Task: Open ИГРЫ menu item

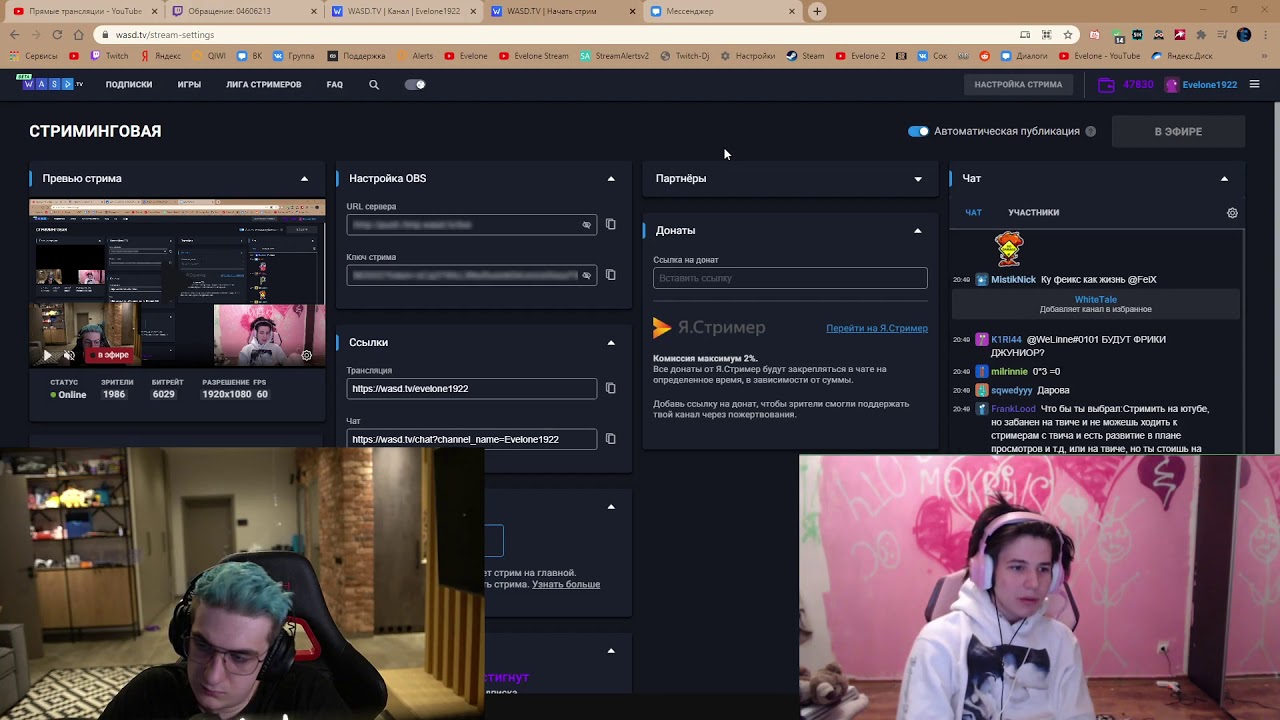Action: [189, 85]
